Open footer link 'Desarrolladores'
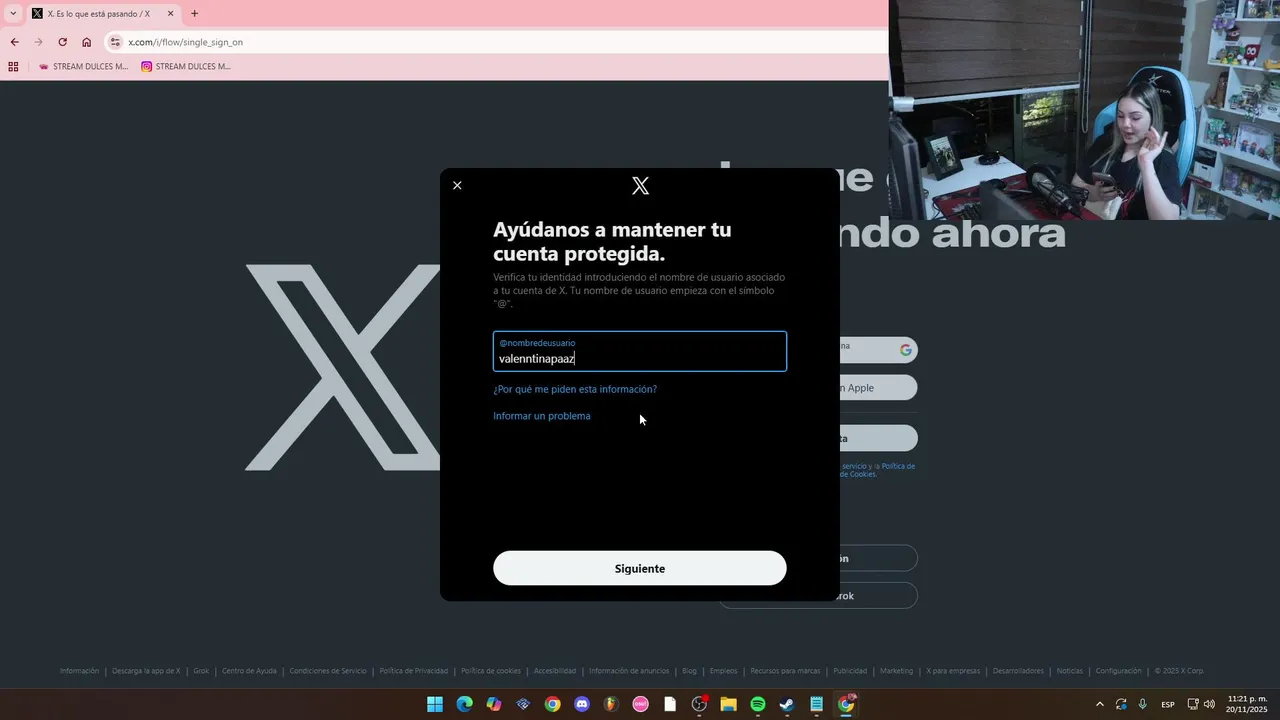 (x=1018, y=671)
